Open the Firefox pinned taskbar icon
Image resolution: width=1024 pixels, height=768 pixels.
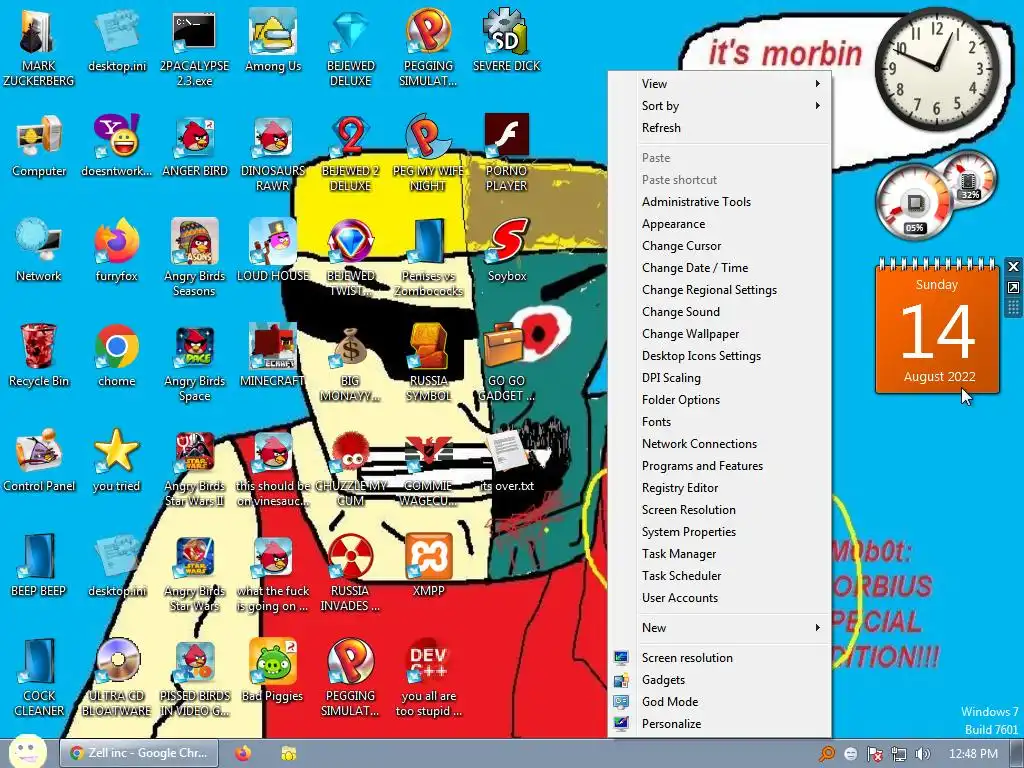pyautogui.click(x=243, y=753)
